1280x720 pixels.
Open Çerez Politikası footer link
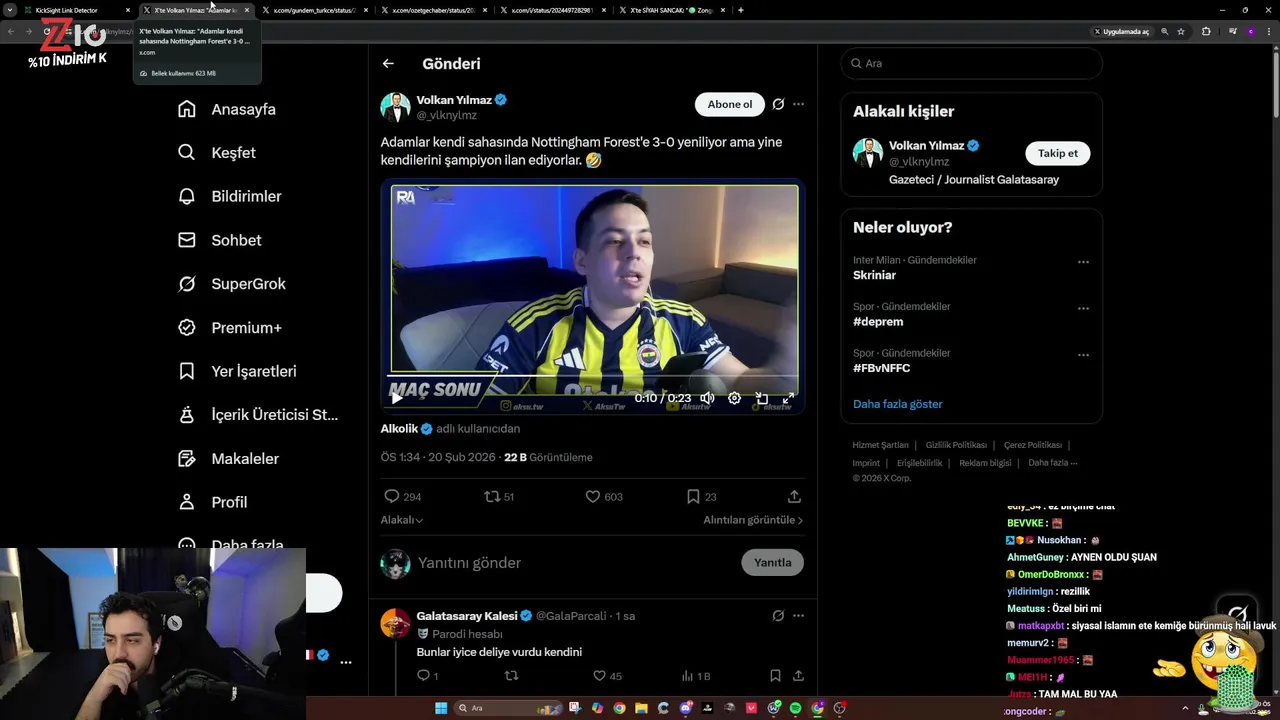click(x=1032, y=445)
